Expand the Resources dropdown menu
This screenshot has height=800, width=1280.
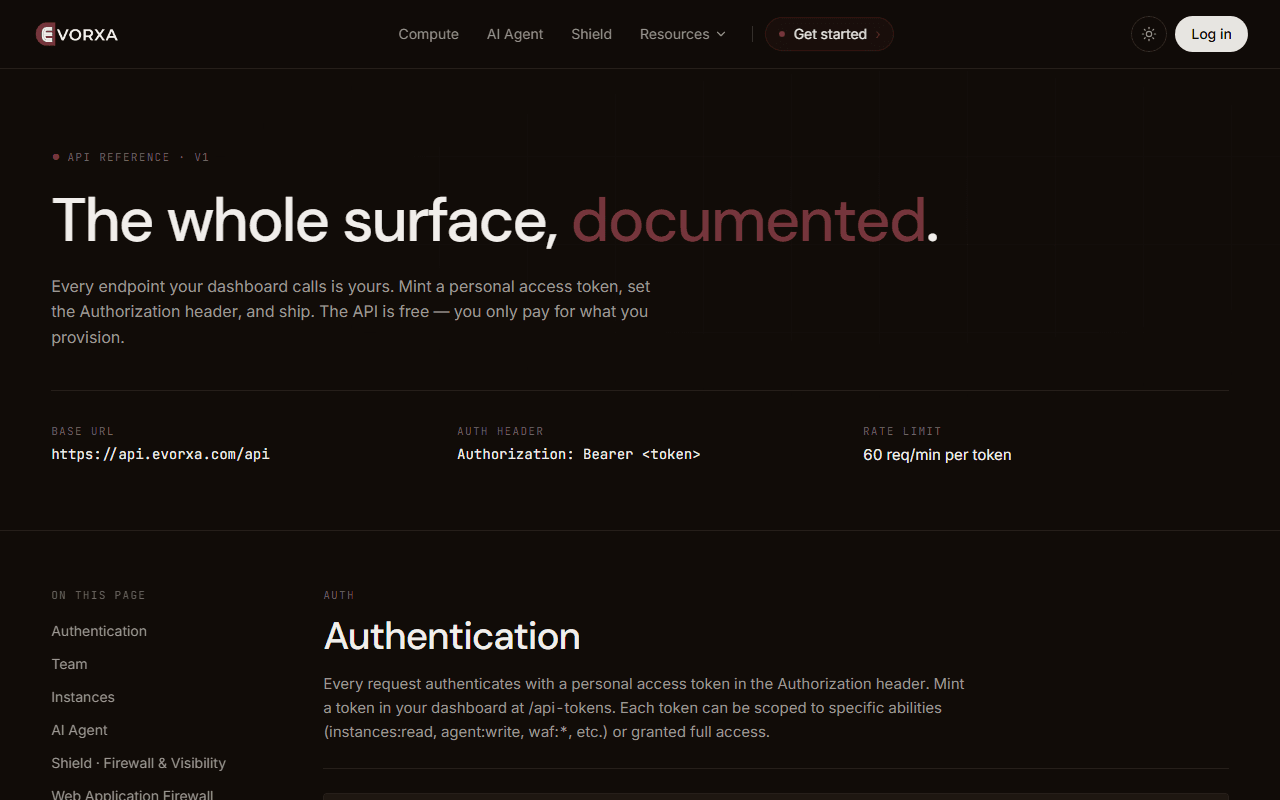pyautogui.click(x=683, y=34)
